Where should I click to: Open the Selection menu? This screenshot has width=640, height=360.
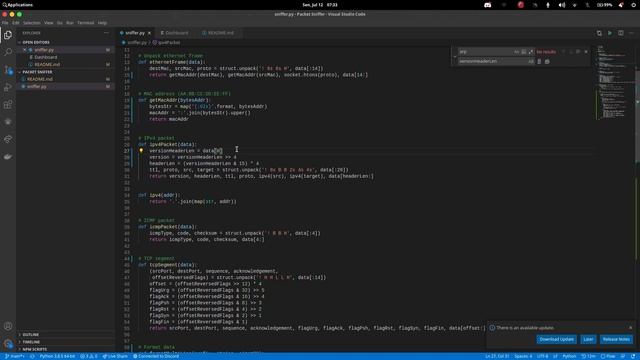(x=31, y=23)
